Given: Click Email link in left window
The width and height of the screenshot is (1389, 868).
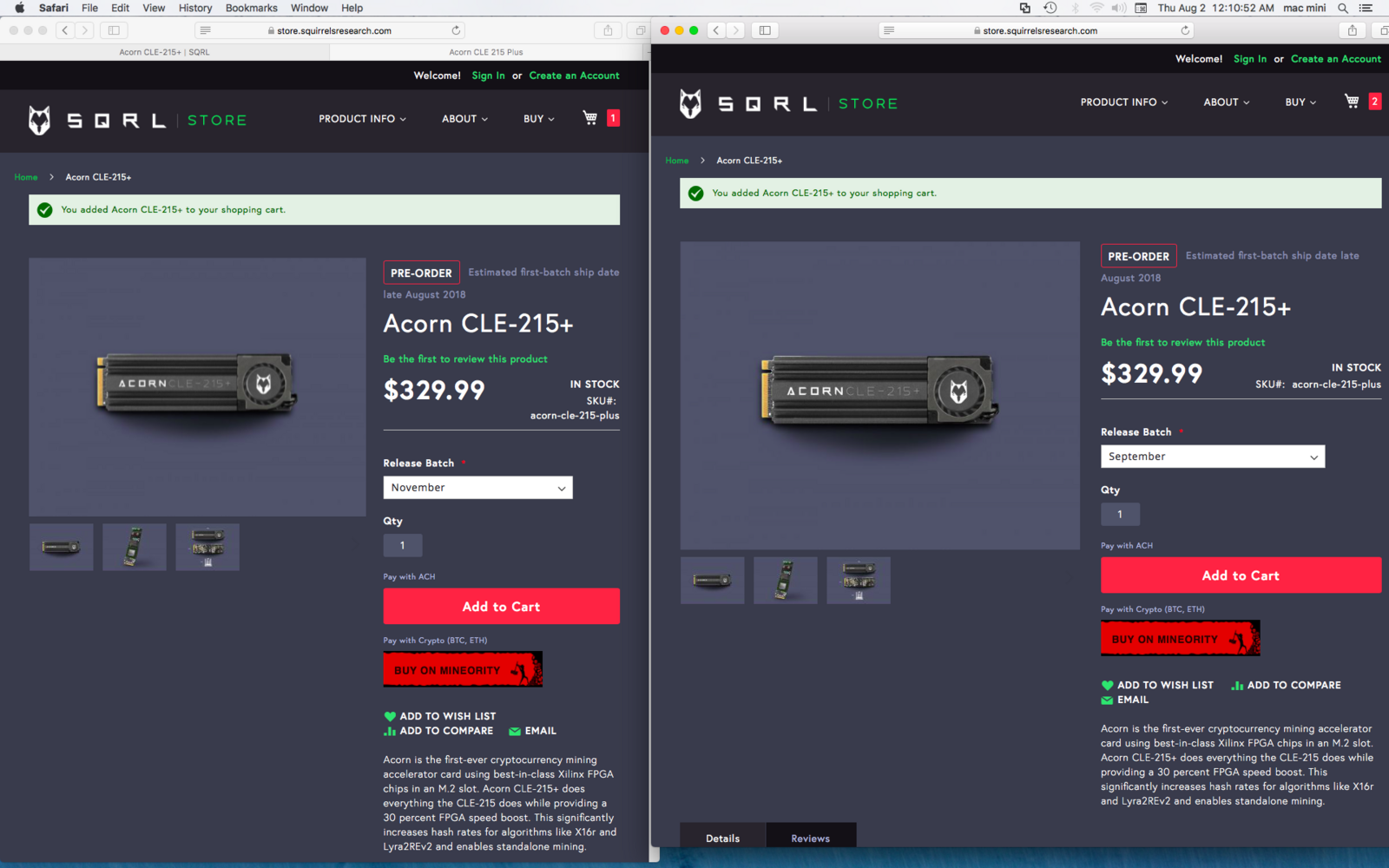Looking at the screenshot, I should [x=532, y=731].
